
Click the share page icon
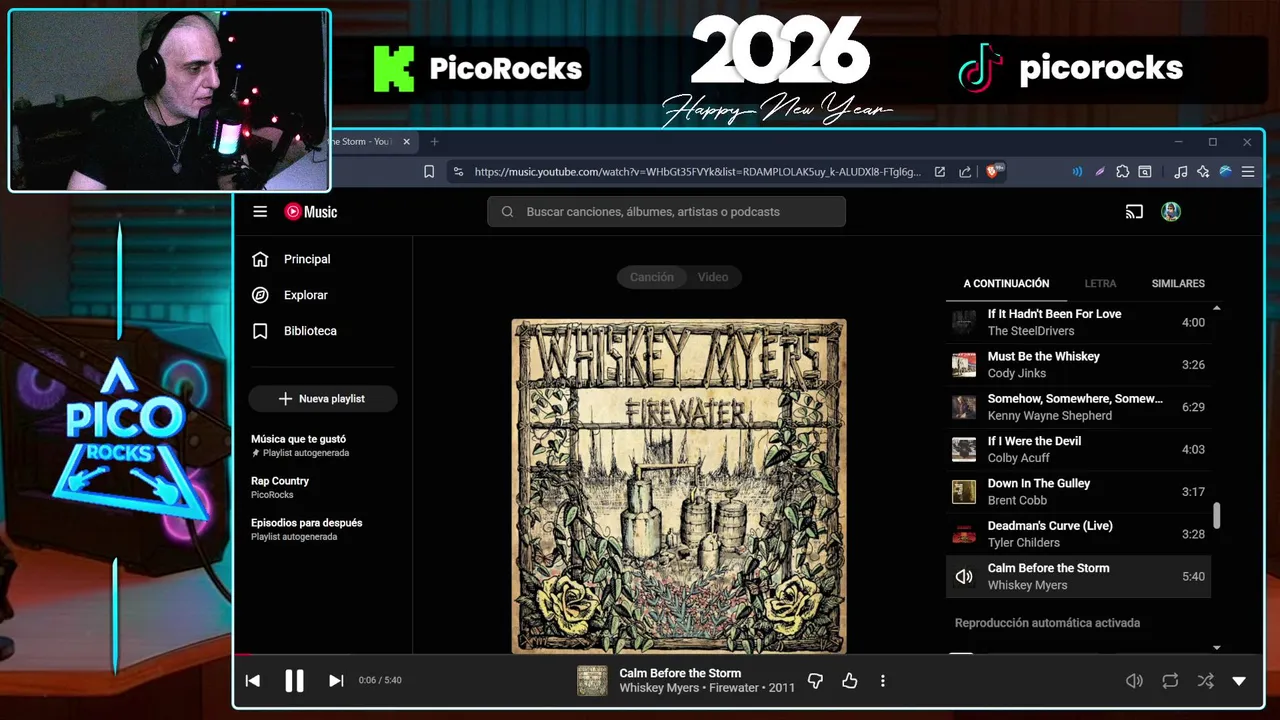tap(965, 172)
